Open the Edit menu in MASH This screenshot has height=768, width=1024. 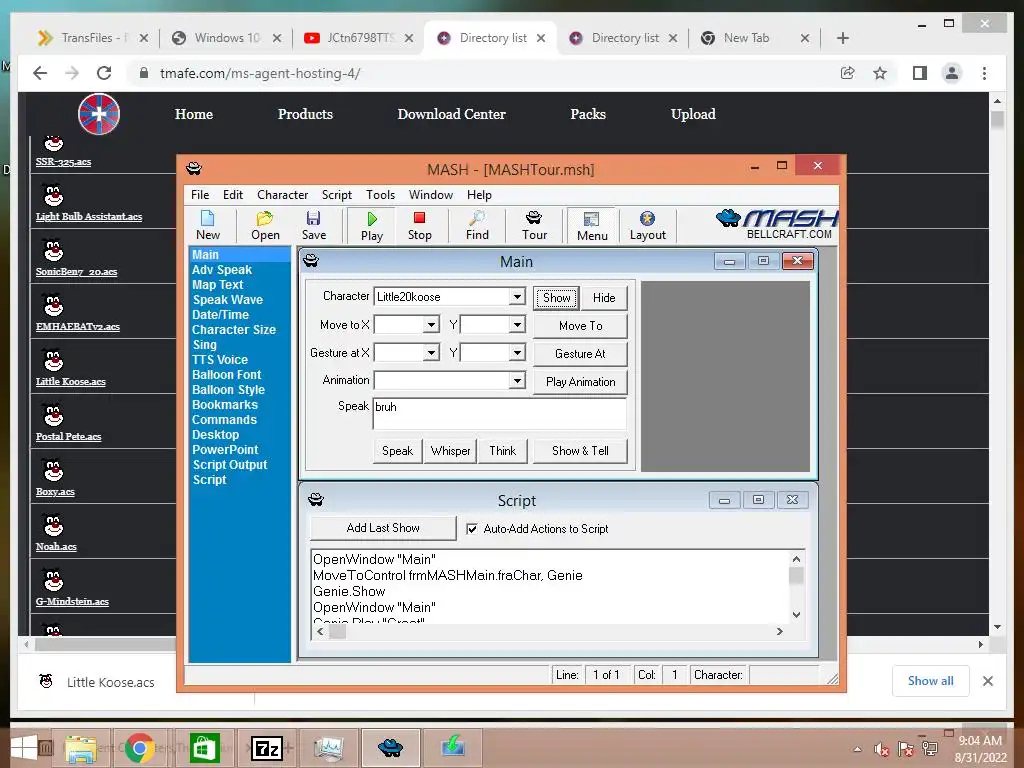232,195
